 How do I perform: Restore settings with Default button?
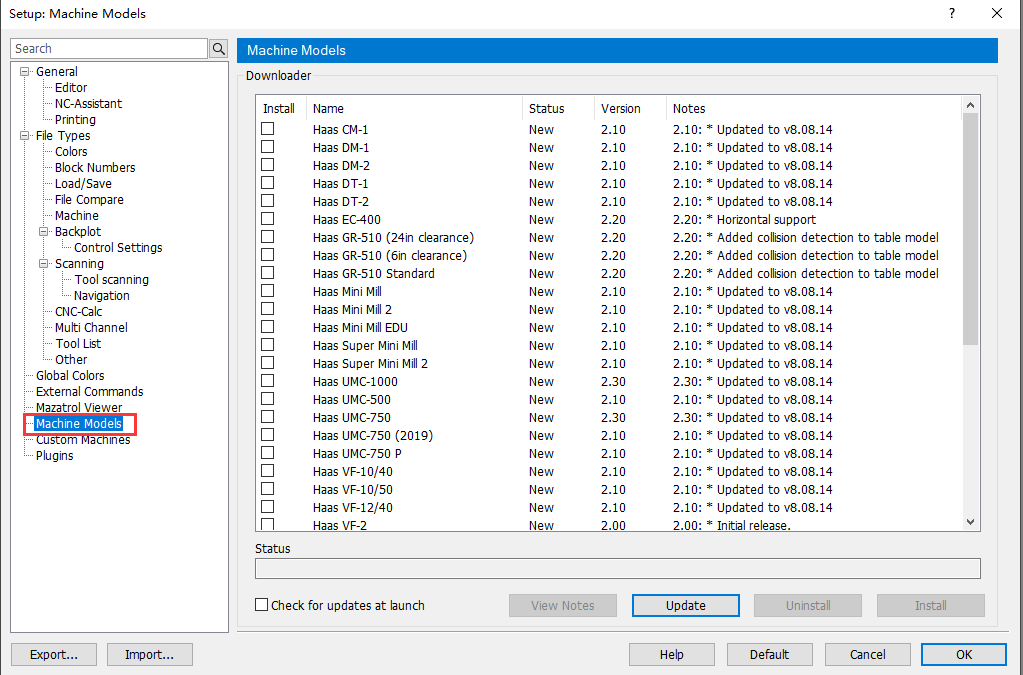(x=769, y=654)
